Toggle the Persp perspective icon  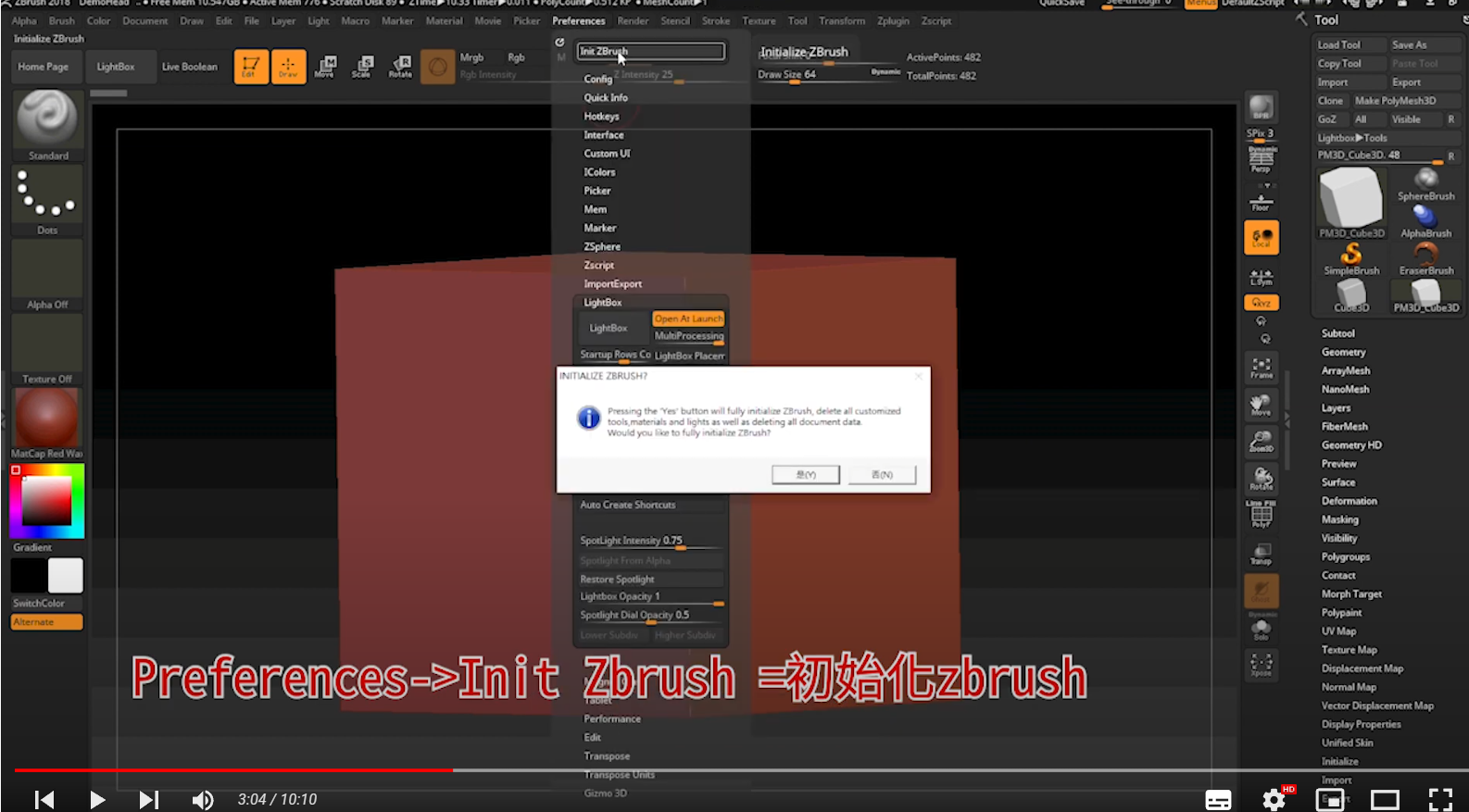[x=1261, y=159]
